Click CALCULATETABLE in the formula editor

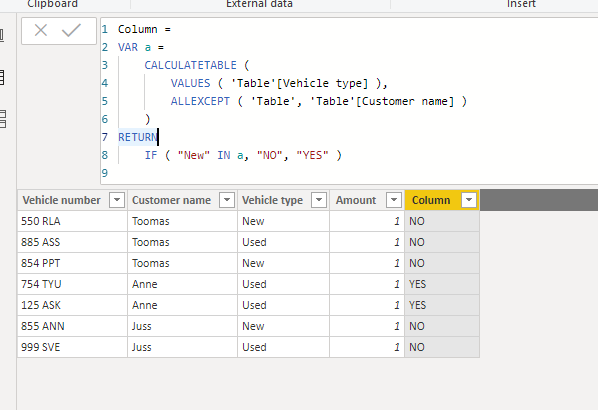click(x=190, y=65)
